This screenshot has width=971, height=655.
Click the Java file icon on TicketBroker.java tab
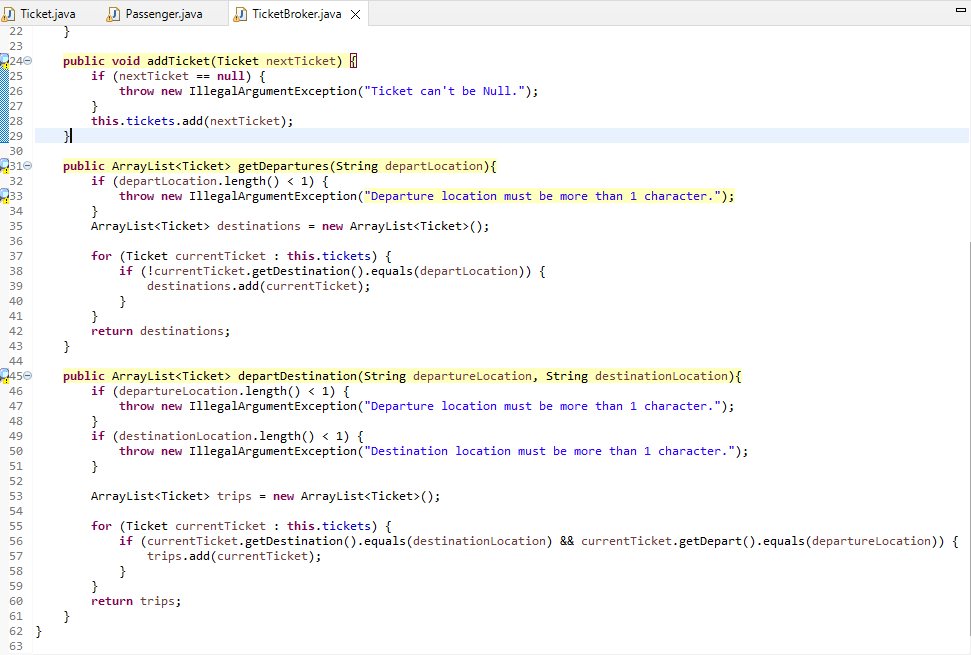(239, 14)
